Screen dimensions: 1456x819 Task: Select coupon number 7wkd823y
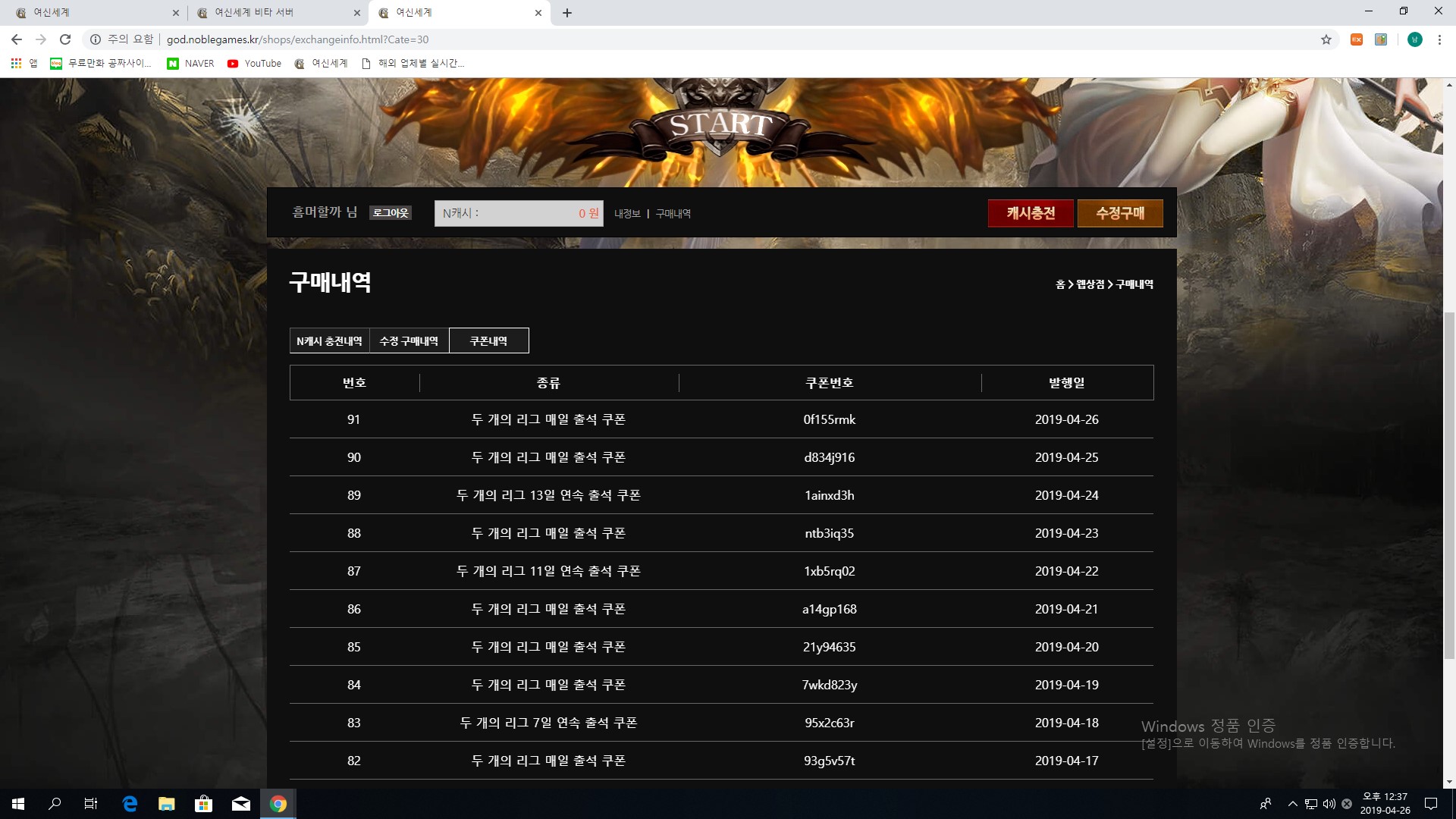click(830, 685)
